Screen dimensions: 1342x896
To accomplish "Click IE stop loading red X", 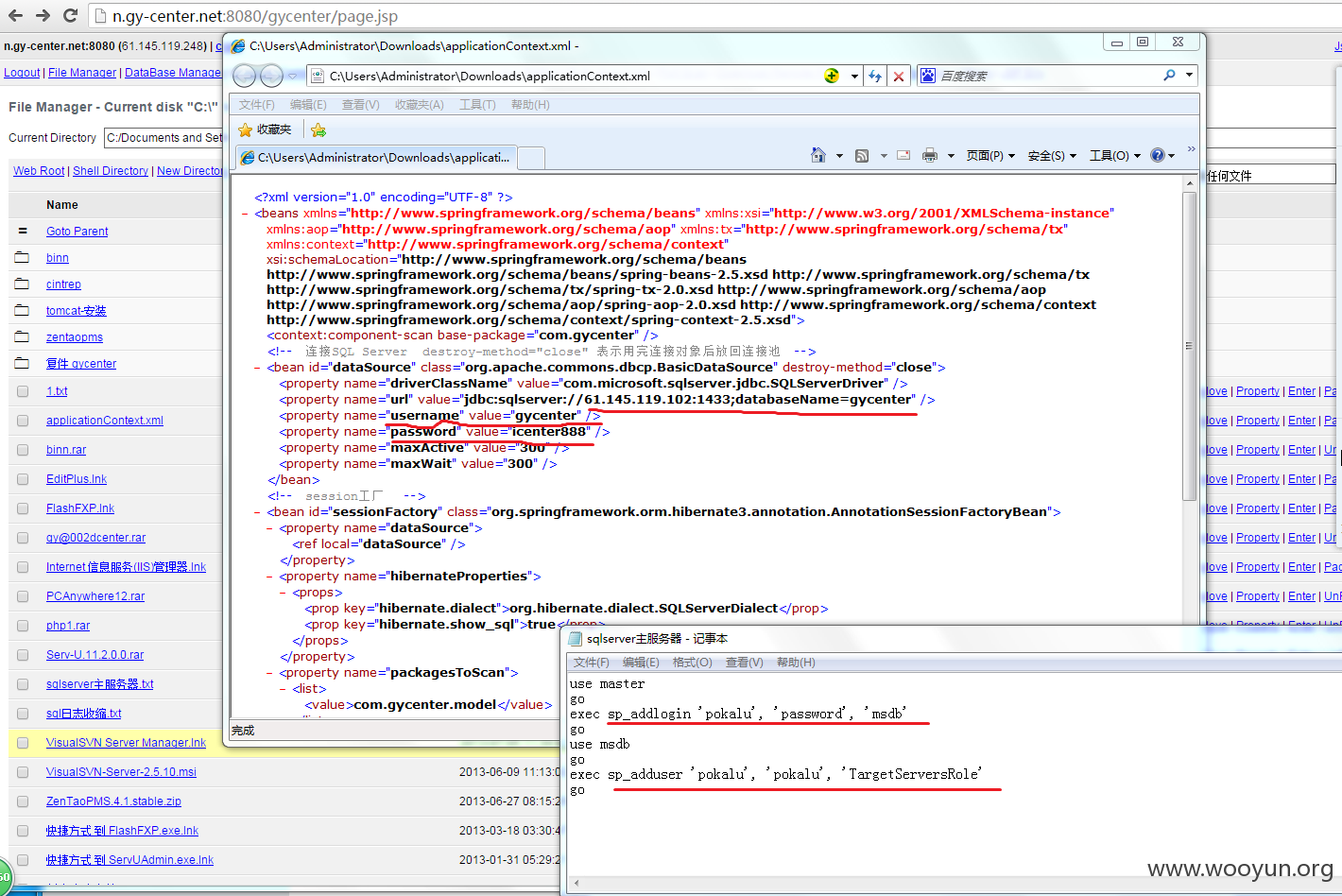I will point(899,76).
